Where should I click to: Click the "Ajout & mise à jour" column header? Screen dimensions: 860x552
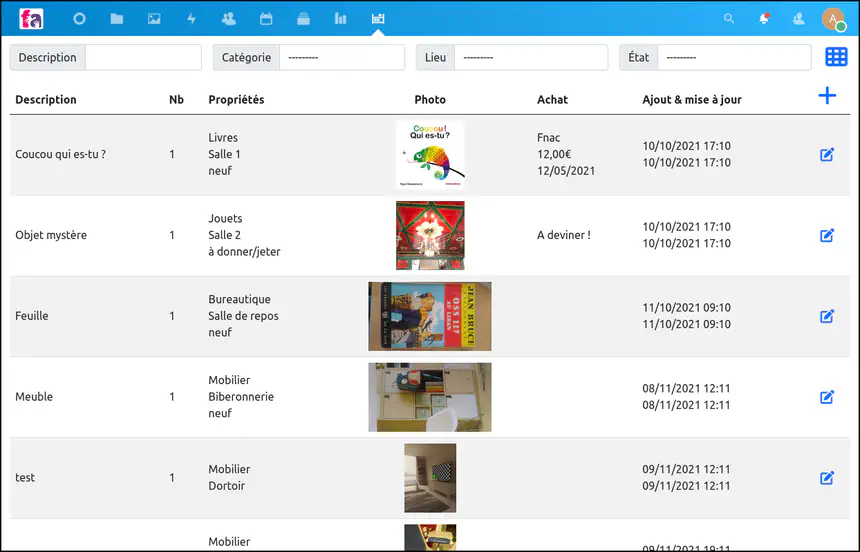692,100
